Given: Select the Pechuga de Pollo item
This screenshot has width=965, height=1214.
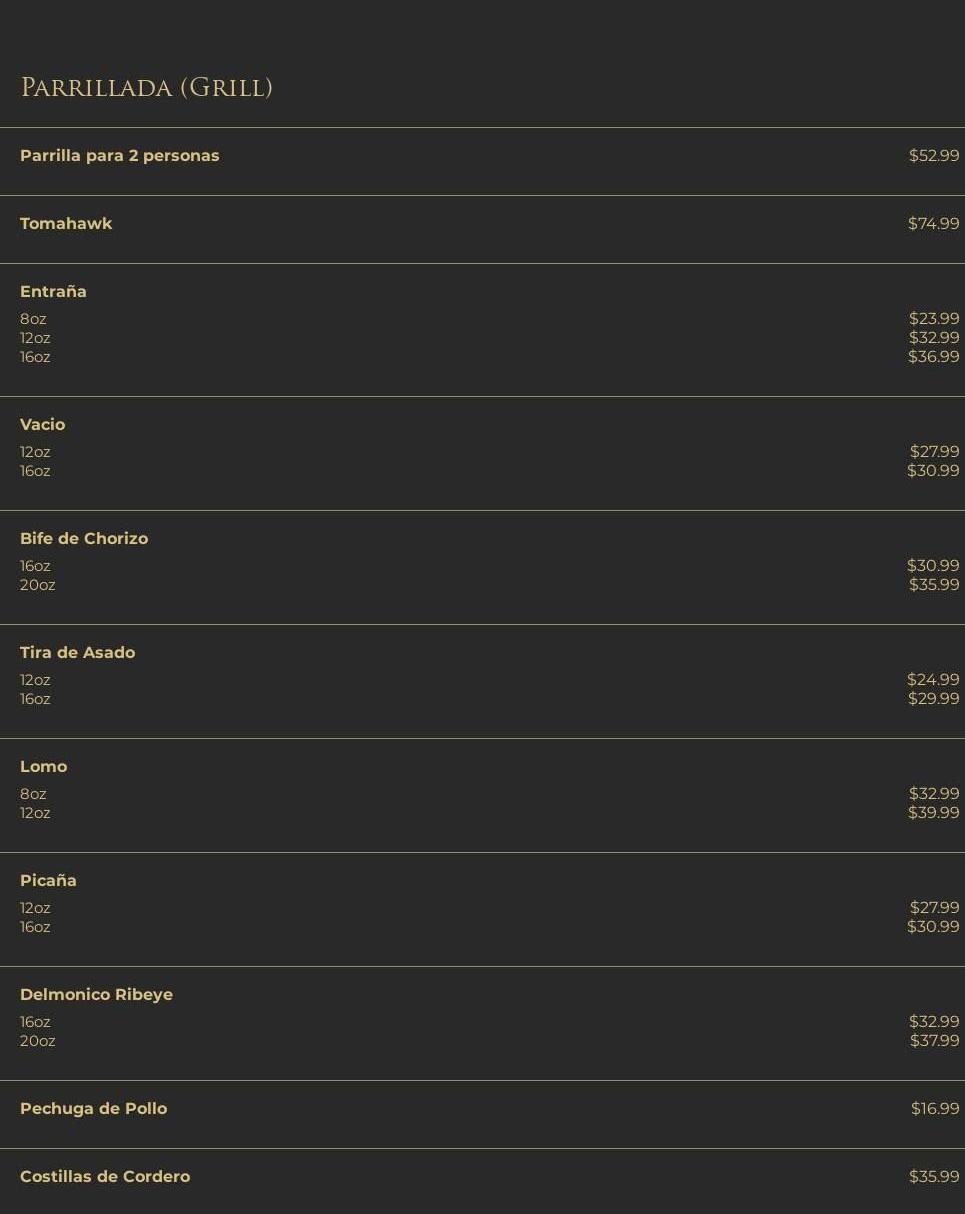Looking at the screenshot, I should pos(93,1109).
